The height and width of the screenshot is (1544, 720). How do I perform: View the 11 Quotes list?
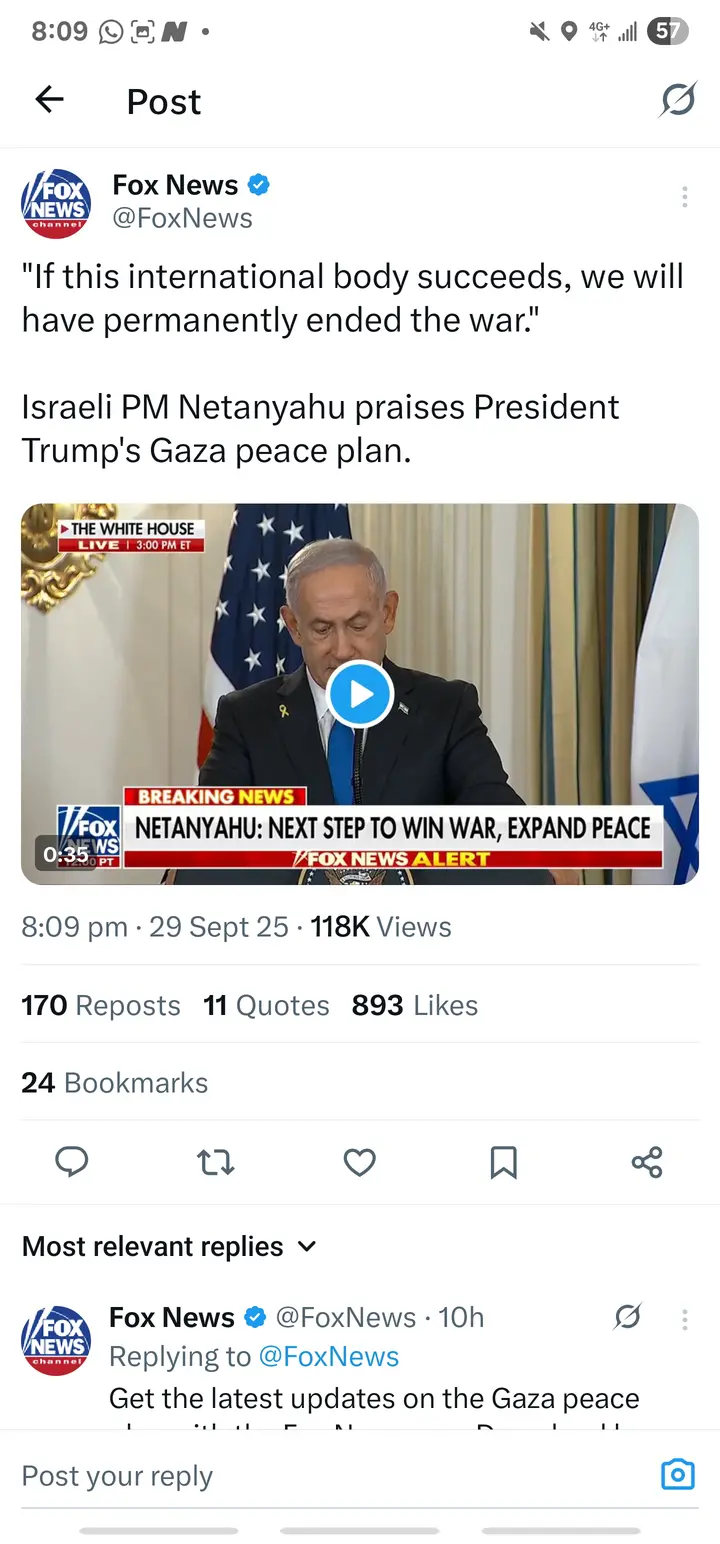266,1005
